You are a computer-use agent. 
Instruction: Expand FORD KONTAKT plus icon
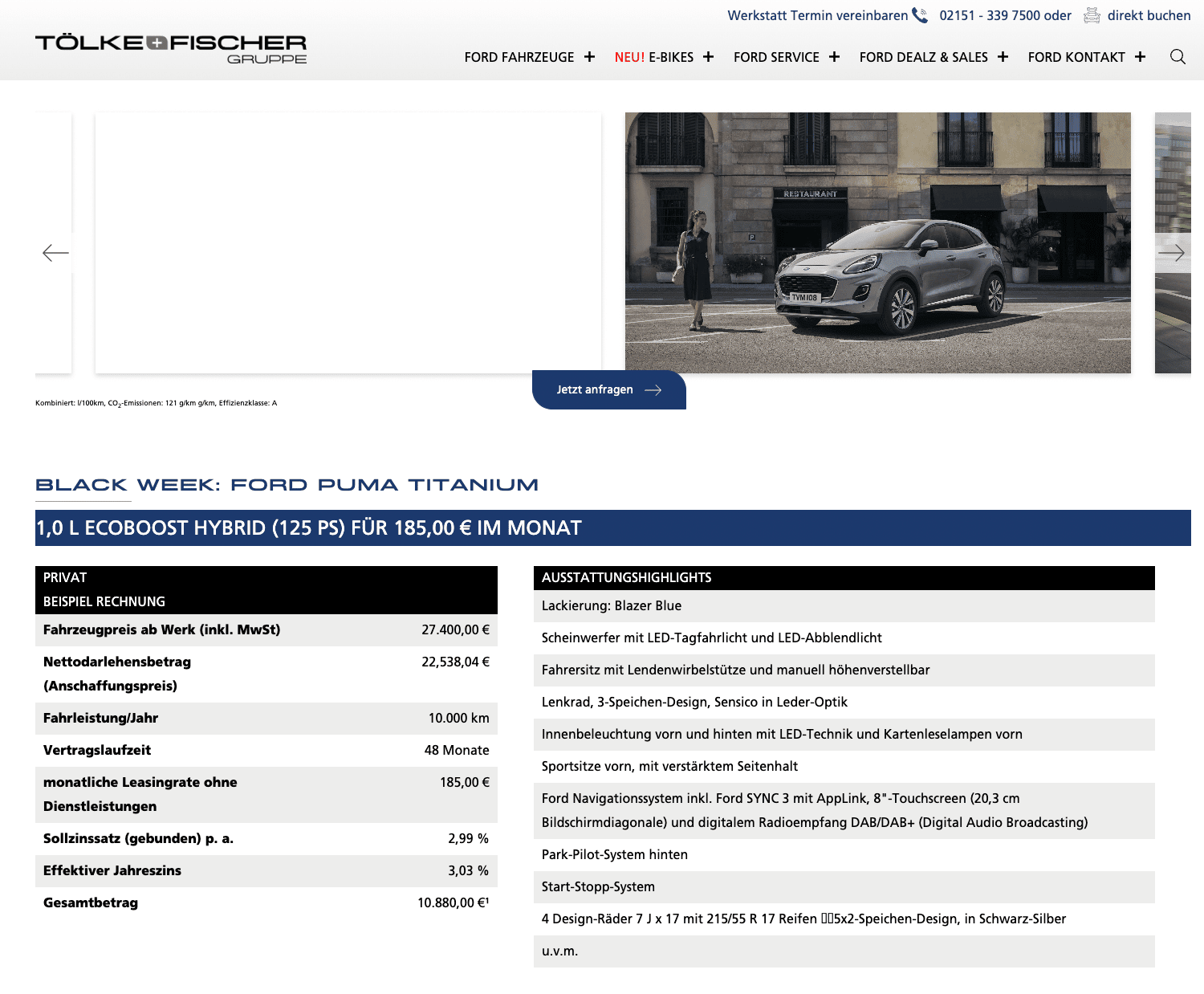pyautogui.click(x=1140, y=57)
